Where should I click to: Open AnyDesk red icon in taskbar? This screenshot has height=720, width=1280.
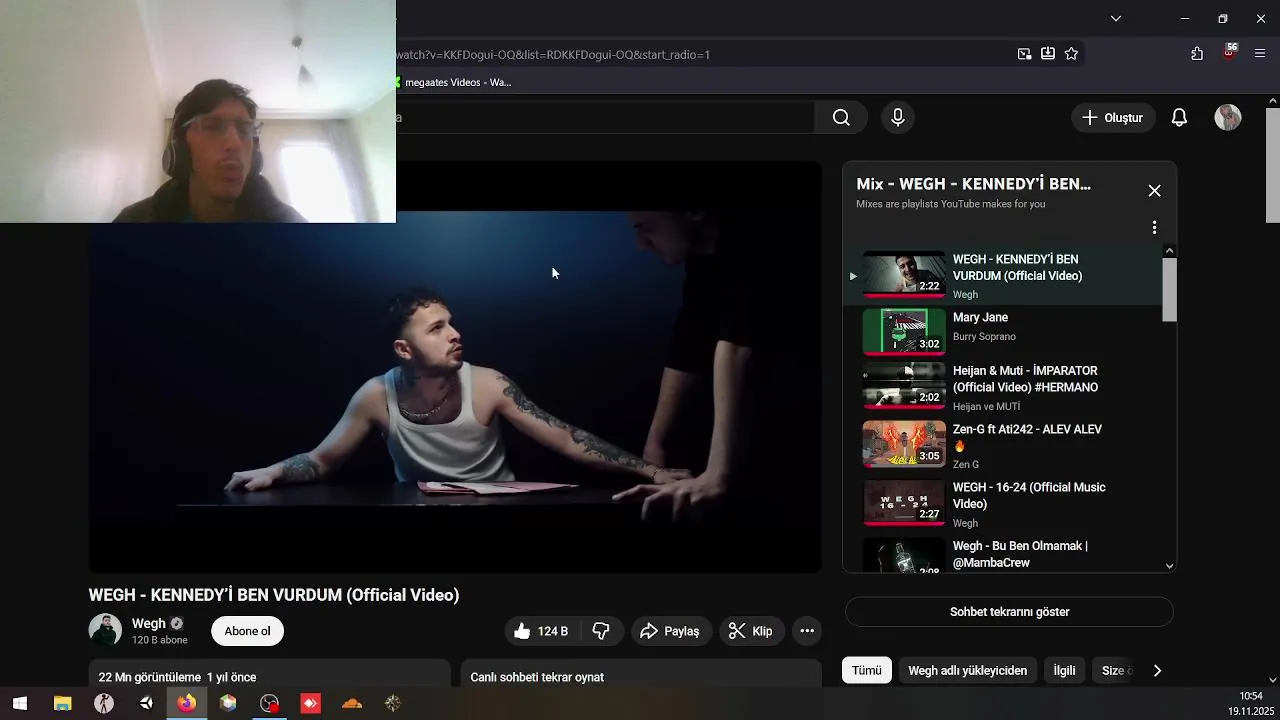coord(310,704)
